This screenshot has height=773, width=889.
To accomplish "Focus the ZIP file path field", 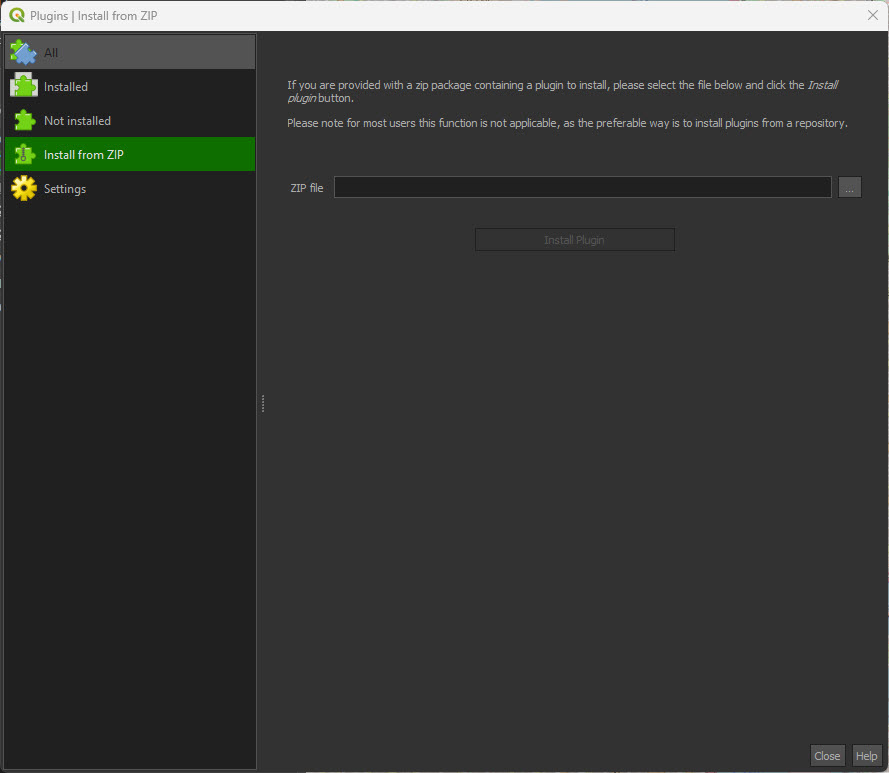I will (x=582, y=187).
